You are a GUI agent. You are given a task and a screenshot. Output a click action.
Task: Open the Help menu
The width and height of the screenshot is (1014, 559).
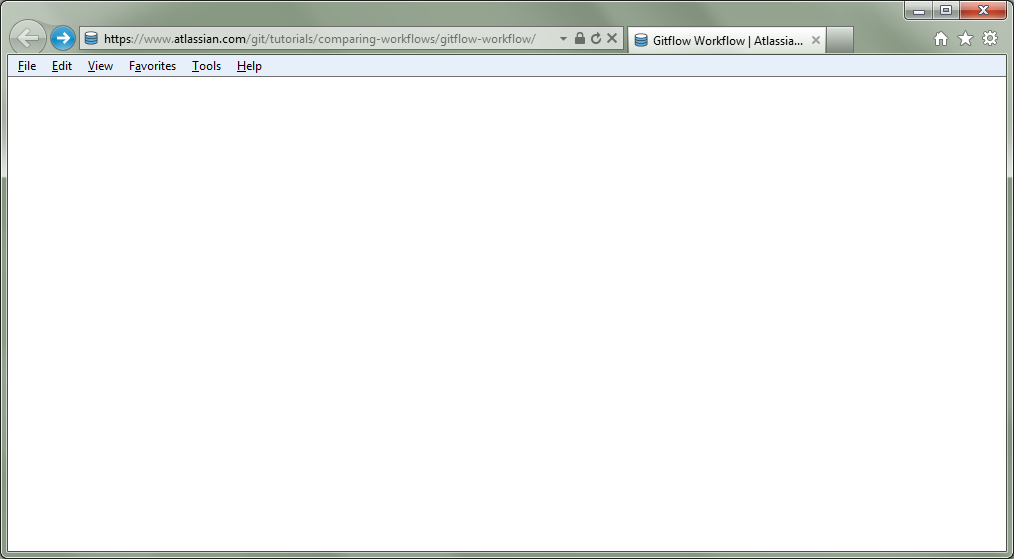pyautogui.click(x=249, y=66)
